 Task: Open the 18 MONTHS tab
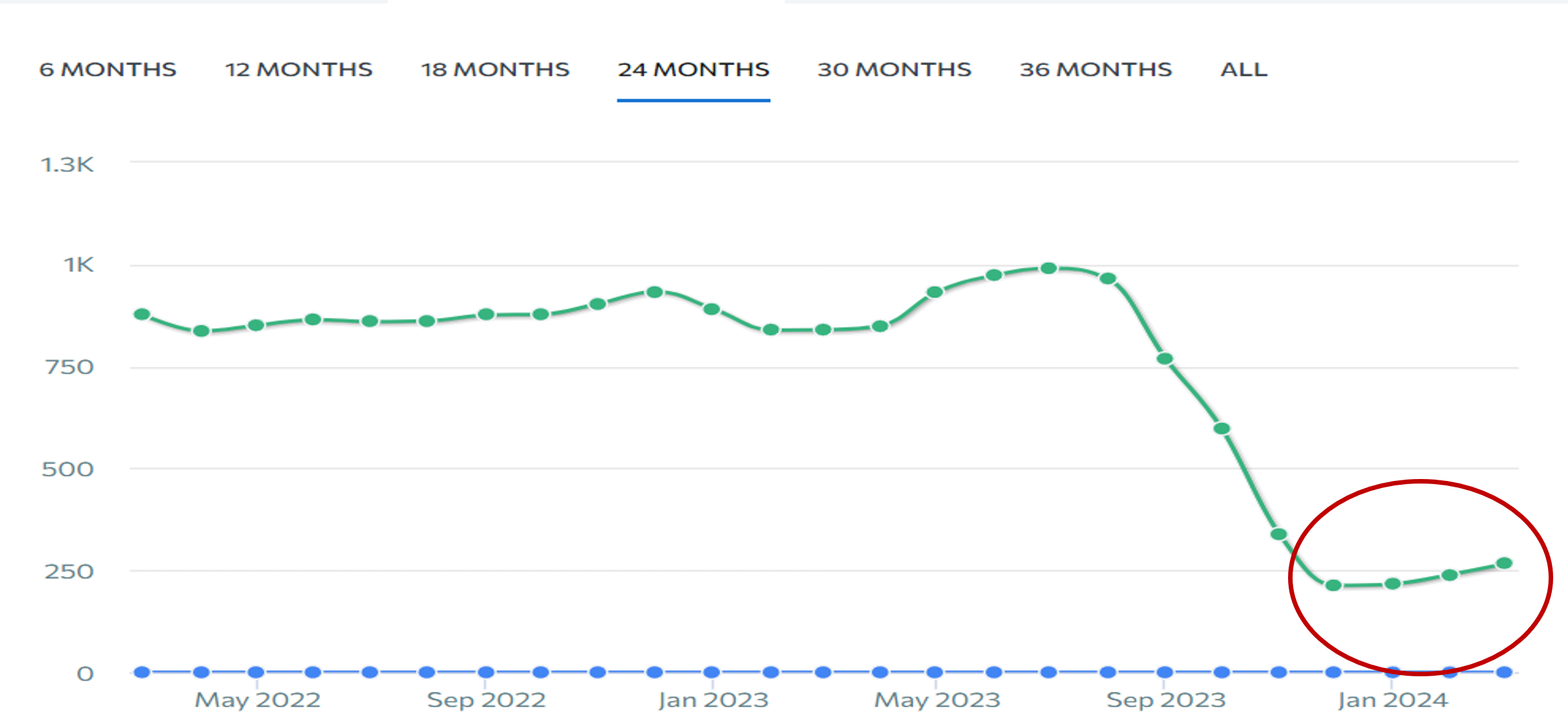point(495,70)
